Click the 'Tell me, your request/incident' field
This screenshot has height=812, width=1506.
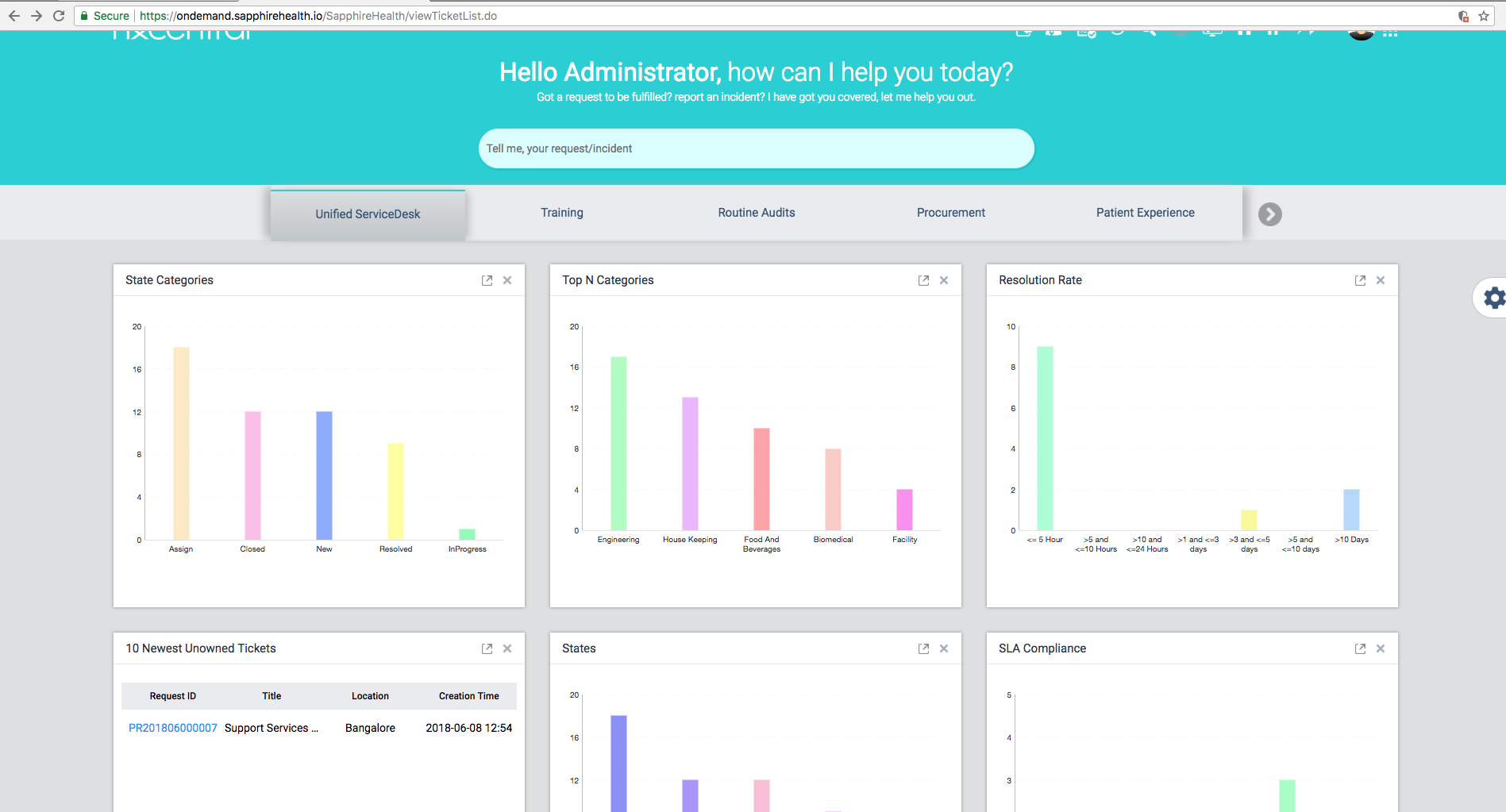756,148
